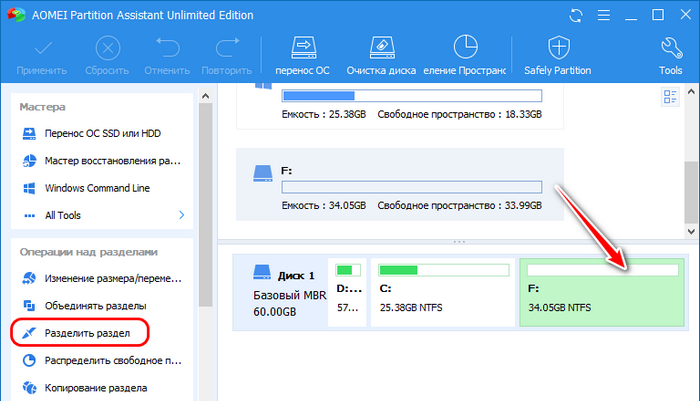
Task: Select the D: partition block on Disk 1
Action: [x=347, y=292]
